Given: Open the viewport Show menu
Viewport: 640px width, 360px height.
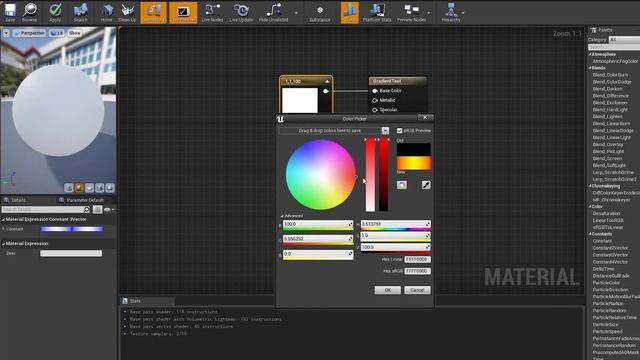Looking at the screenshot, I should coord(75,33).
